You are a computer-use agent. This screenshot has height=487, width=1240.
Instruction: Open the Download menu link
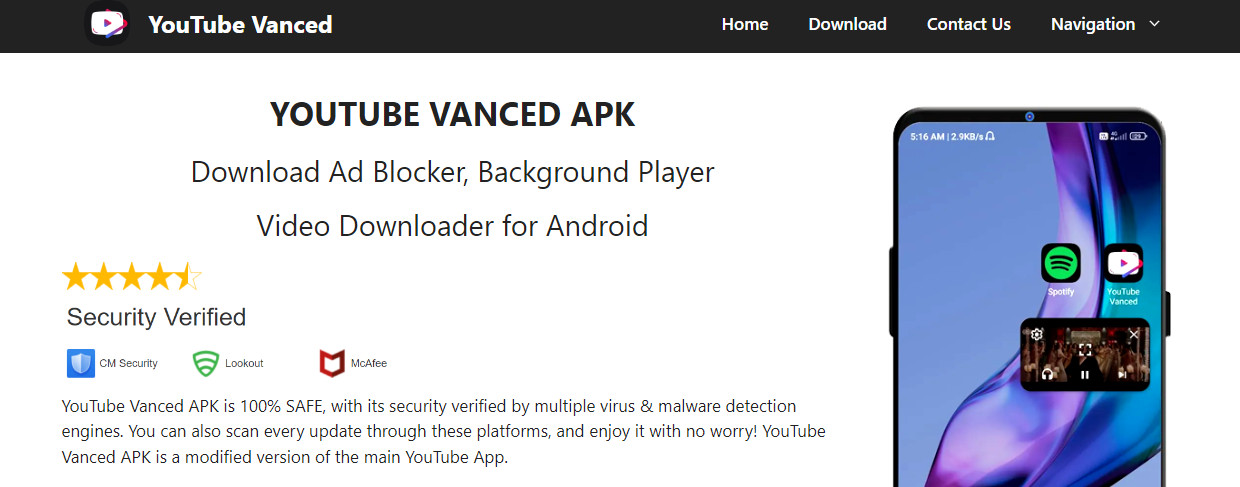point(847,24)
